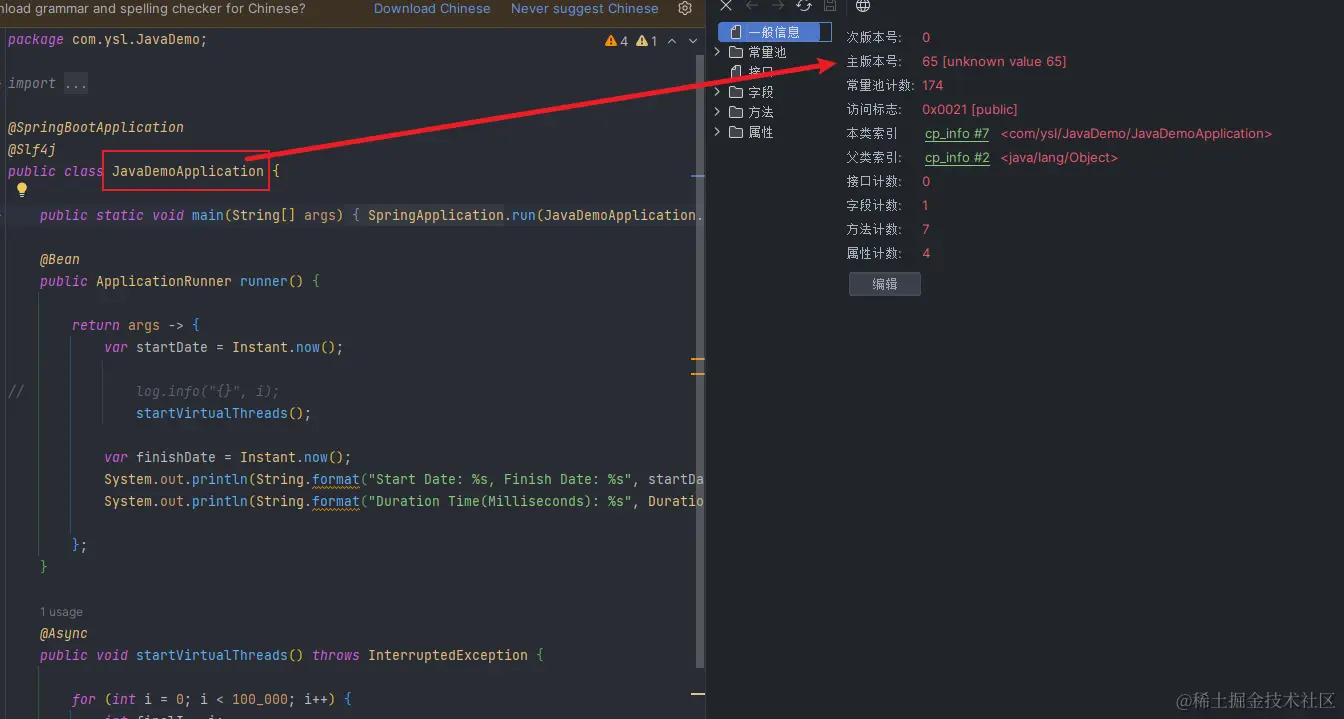The height and width of the screenshot is (719, 1344).
Task: Select the 接口 tree node
Action: pyautogui.click(x=752, y=72)
